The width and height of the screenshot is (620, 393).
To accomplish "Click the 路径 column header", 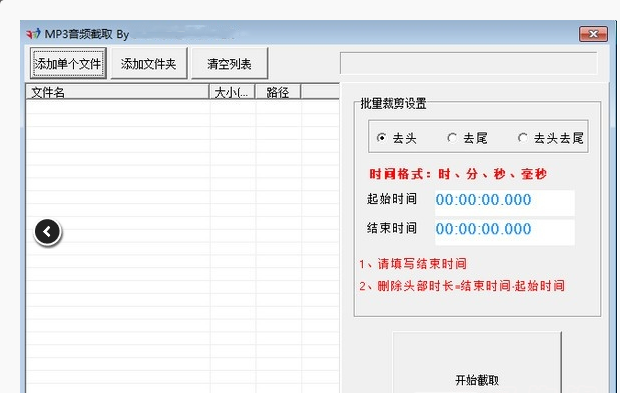I will (278, 93).
